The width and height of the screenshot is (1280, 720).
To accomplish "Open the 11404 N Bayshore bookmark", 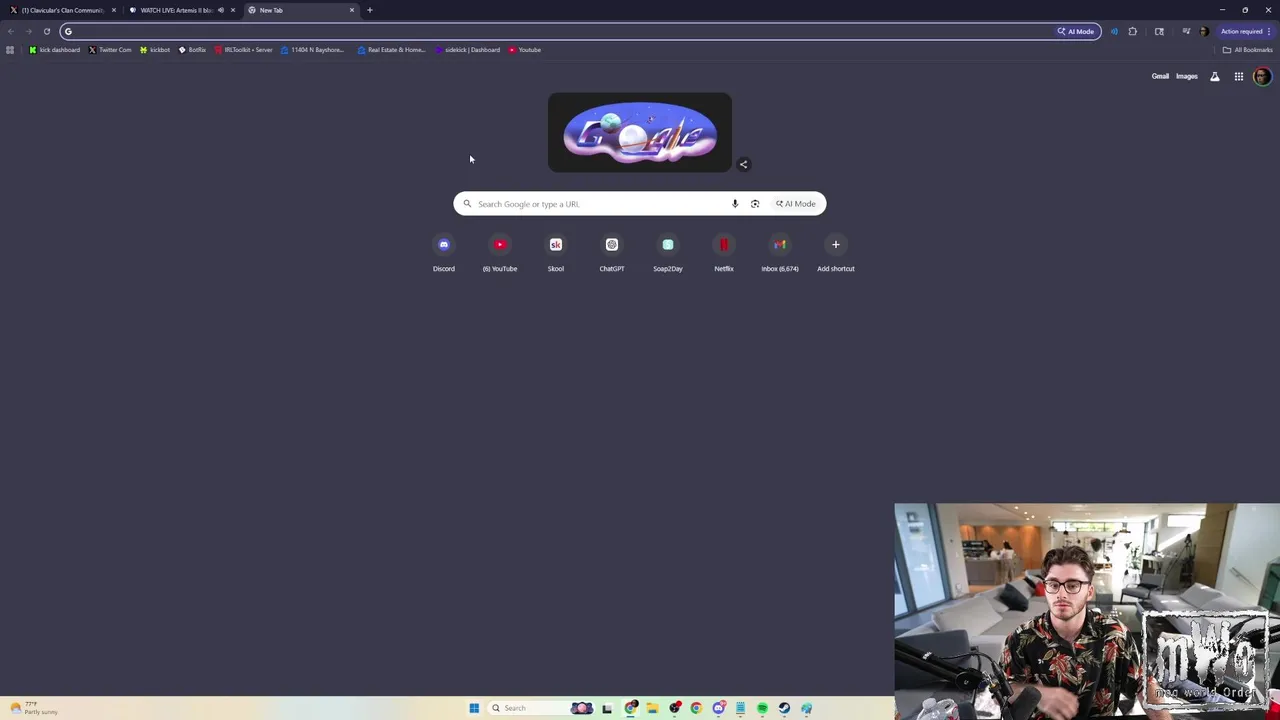I will coord(312,50).
